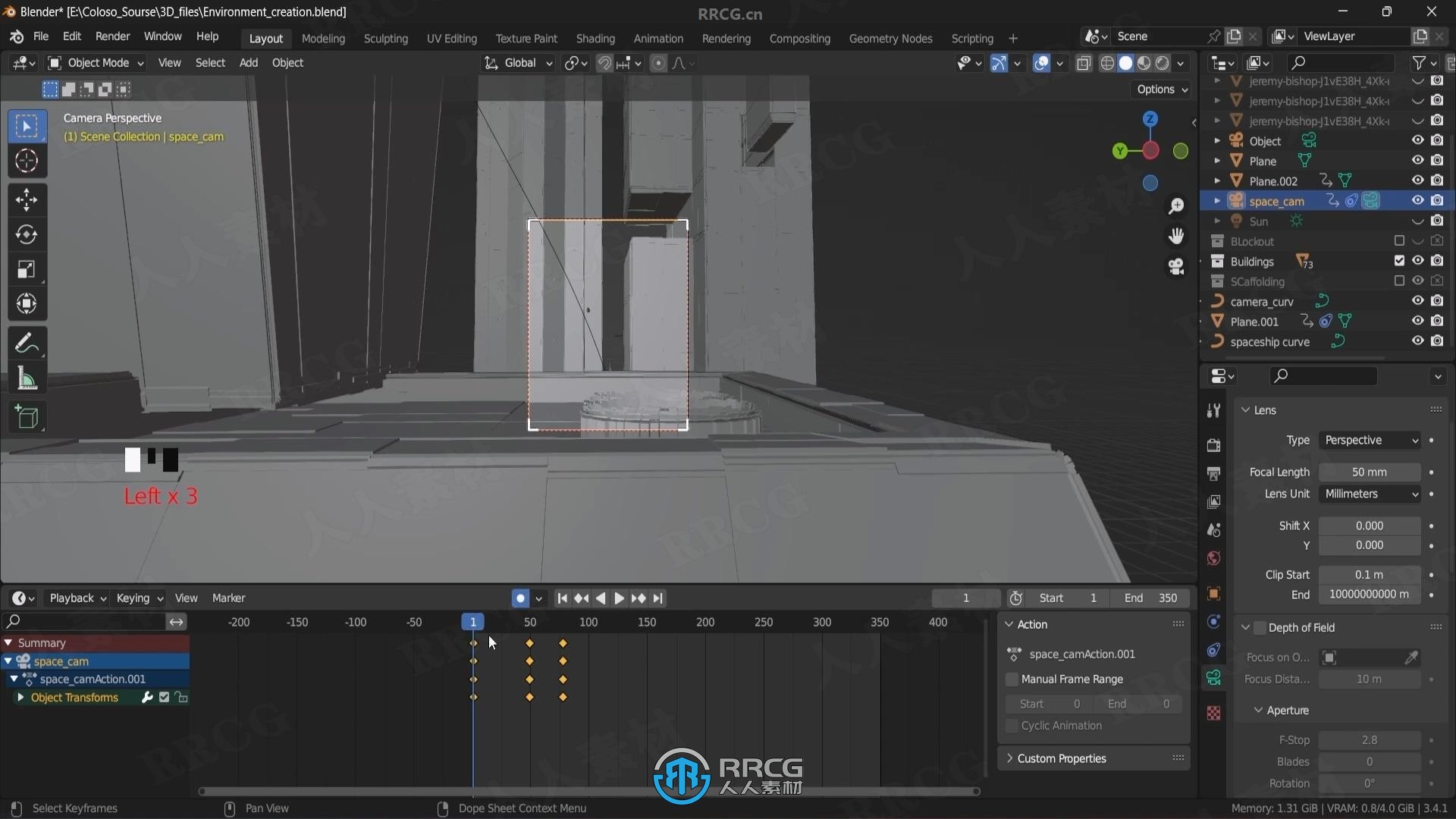Select the Add Cube tool

[x=27, y=417]
